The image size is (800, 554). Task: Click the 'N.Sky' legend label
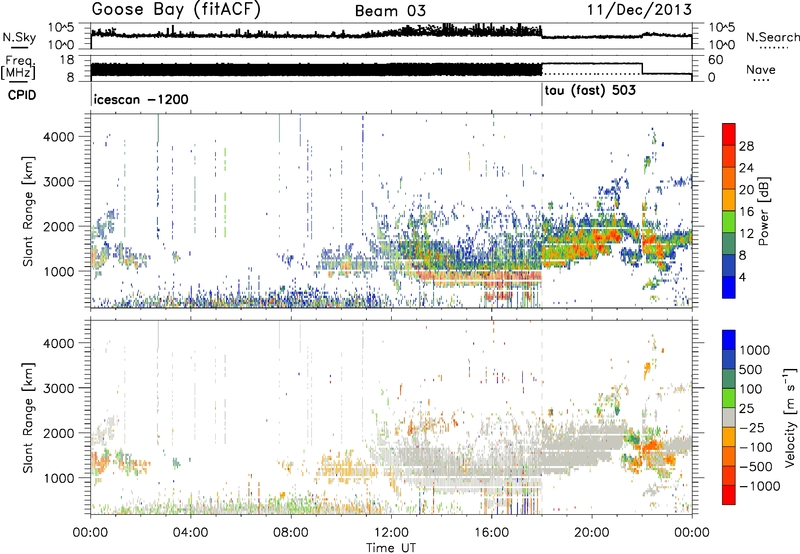click(x=19, y=37)
